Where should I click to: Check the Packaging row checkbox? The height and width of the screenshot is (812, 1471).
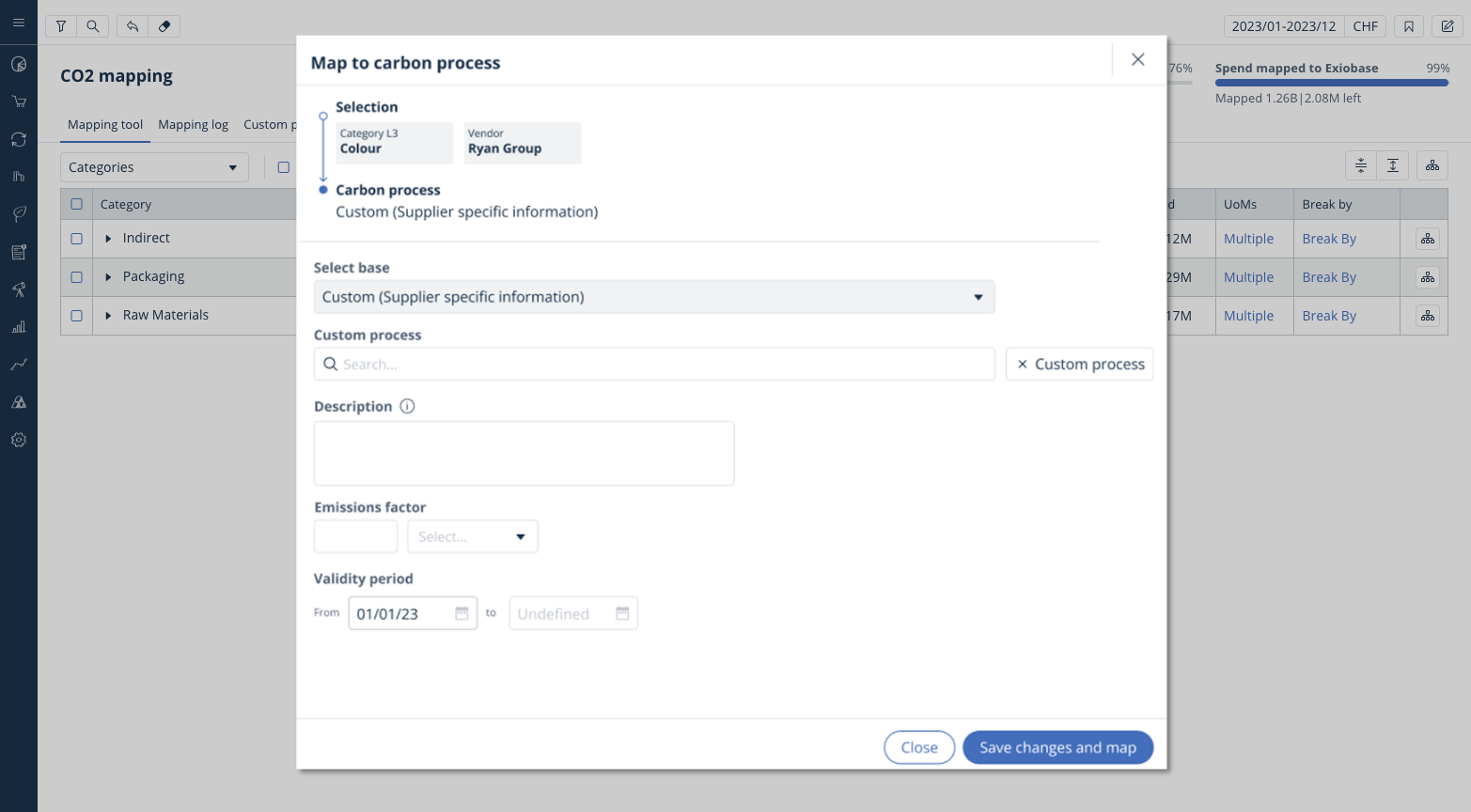[x=77, y=277]
